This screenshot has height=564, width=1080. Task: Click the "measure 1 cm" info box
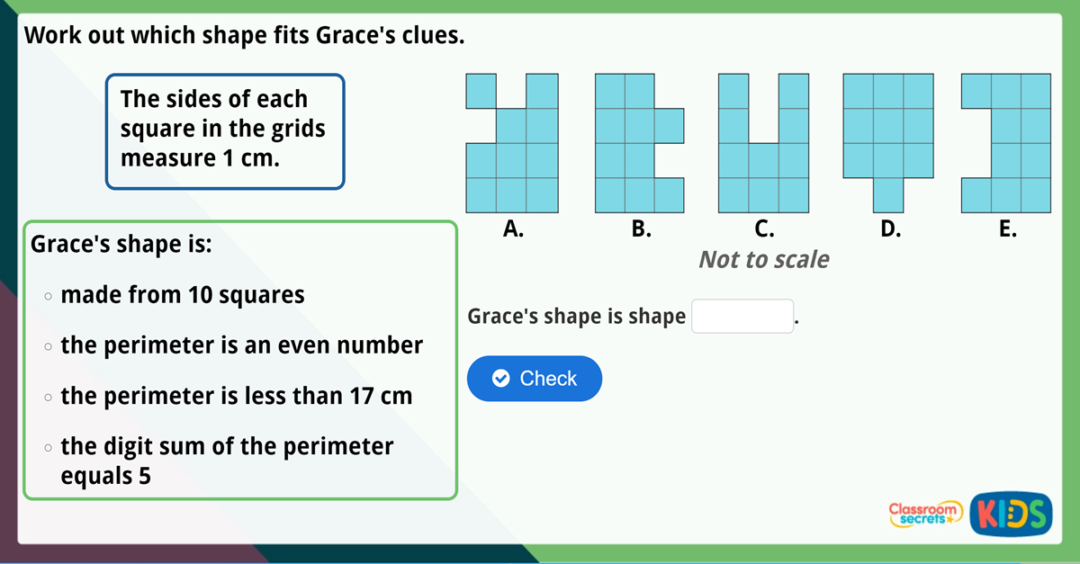click(225, 130)
